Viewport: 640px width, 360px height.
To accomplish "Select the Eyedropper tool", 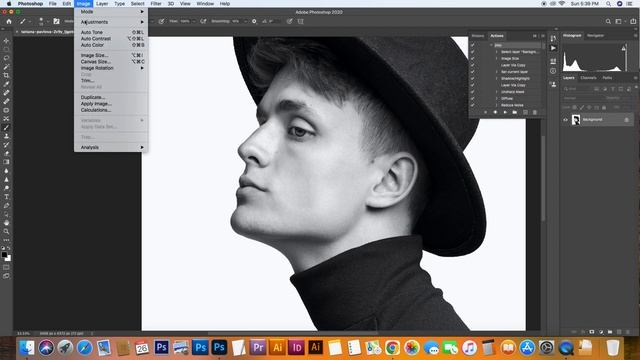I will tap(6, 84).
